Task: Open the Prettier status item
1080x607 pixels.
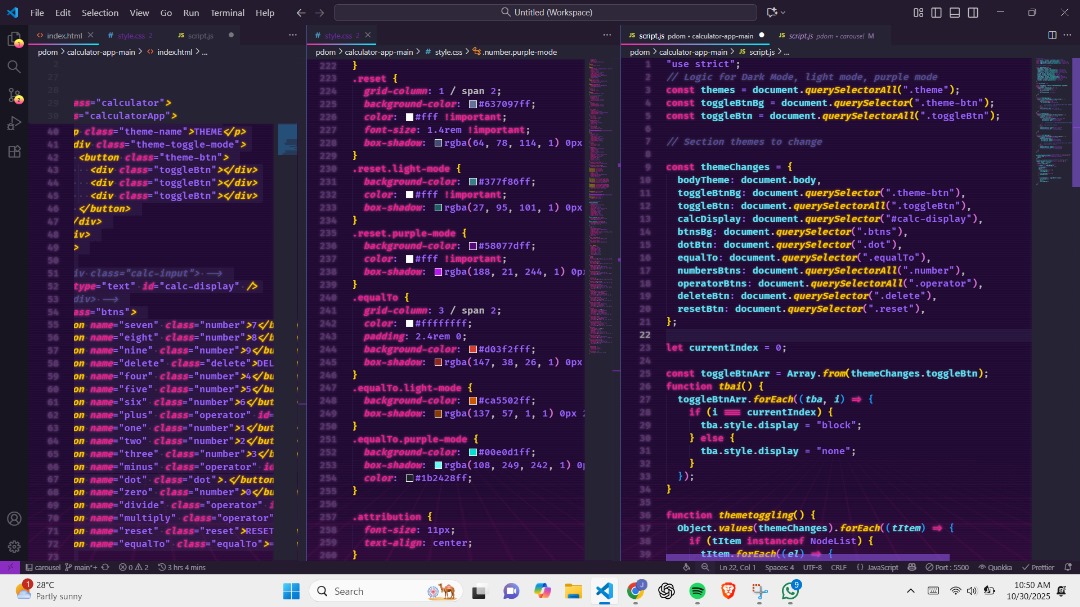Action: 1039,567
